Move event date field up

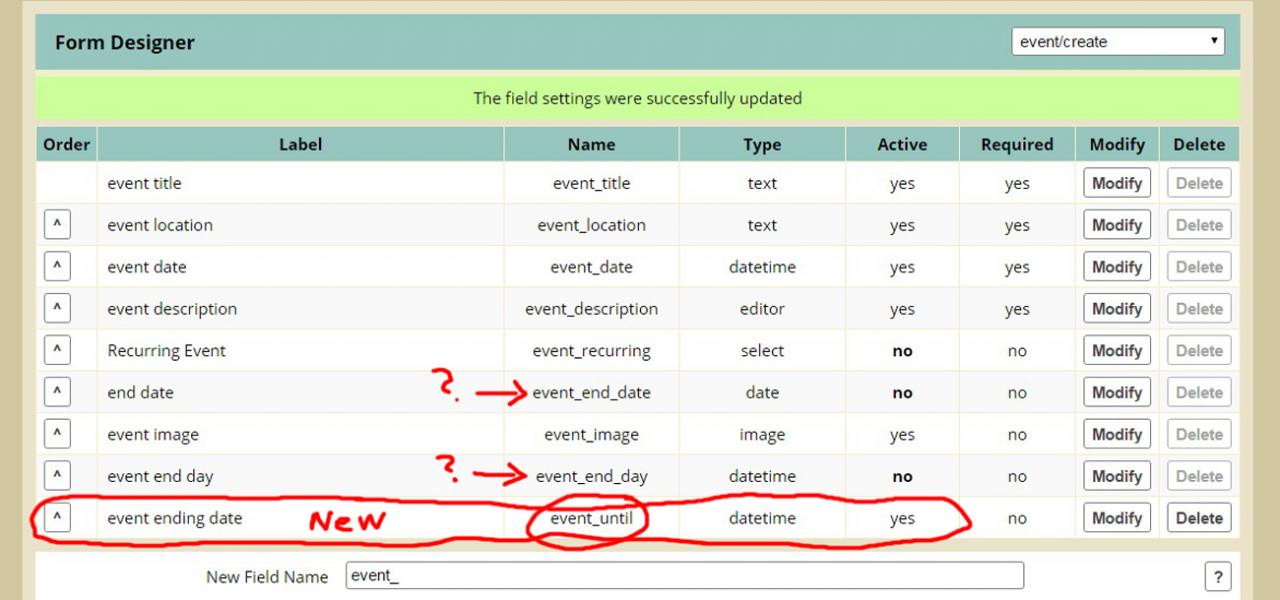coord(57,267)
